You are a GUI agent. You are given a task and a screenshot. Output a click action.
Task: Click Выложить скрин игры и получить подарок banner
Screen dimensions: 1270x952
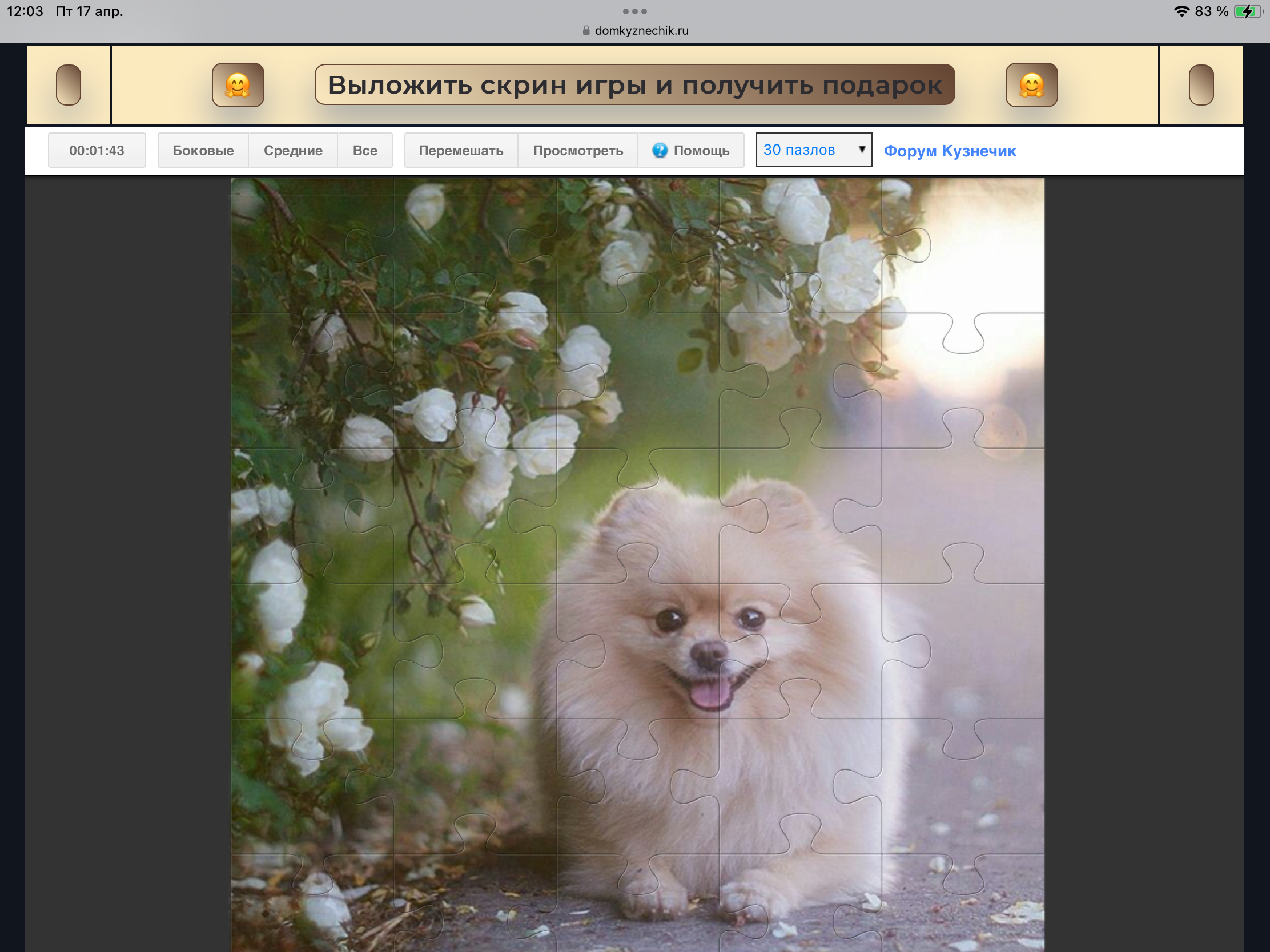click(634, 85)
